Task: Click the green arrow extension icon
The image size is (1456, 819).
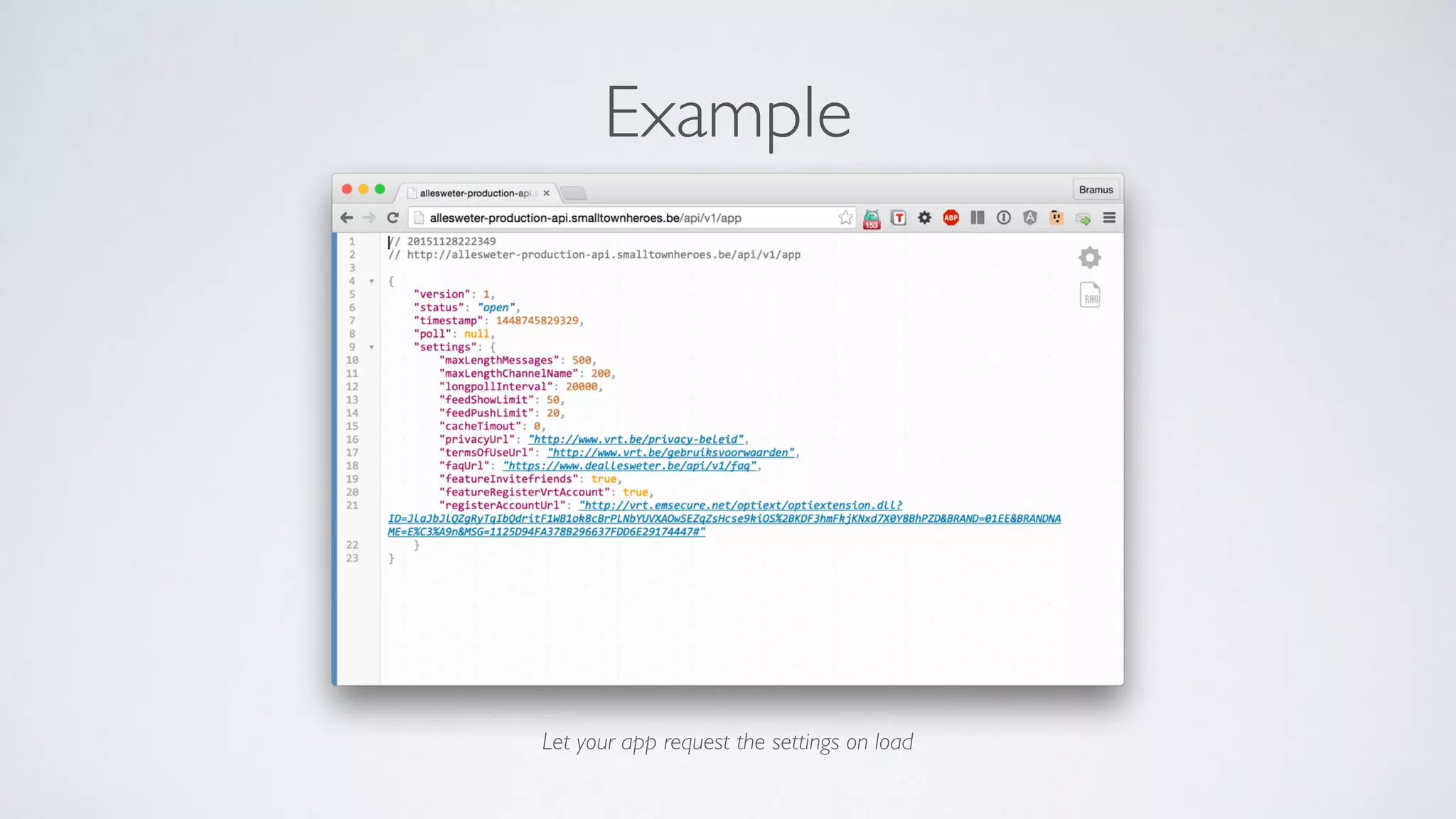Action: [1083, 219]
